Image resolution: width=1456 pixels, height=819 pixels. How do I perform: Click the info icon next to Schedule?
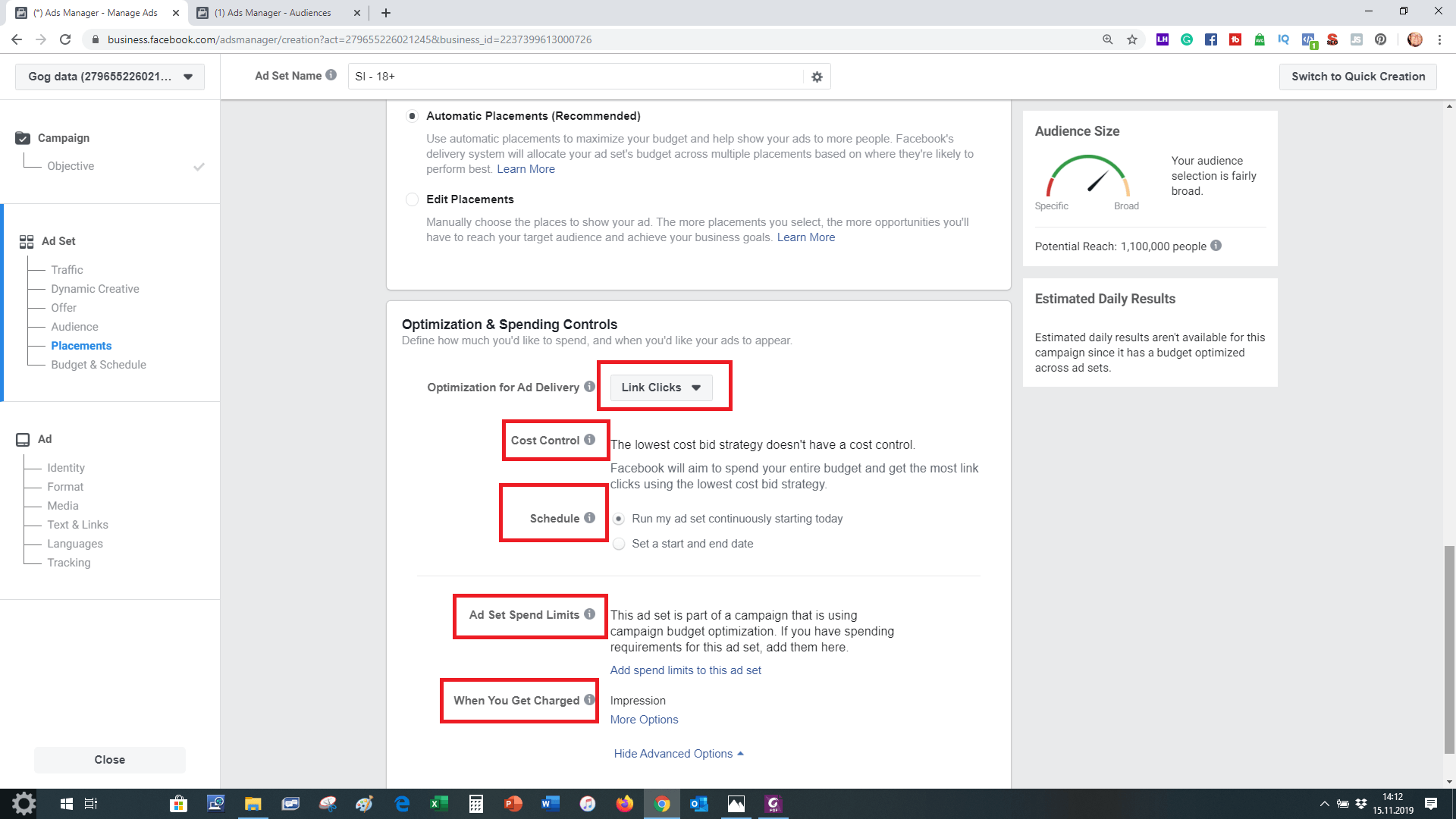[589, 518]
